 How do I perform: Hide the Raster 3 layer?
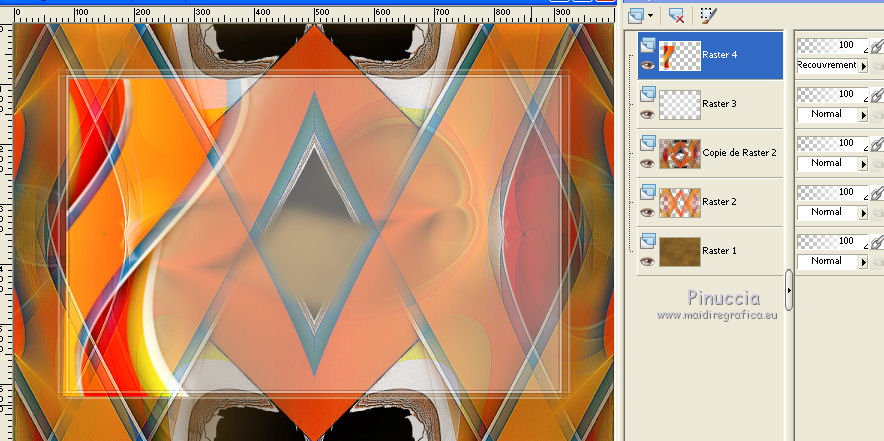[x=647, y=114]
